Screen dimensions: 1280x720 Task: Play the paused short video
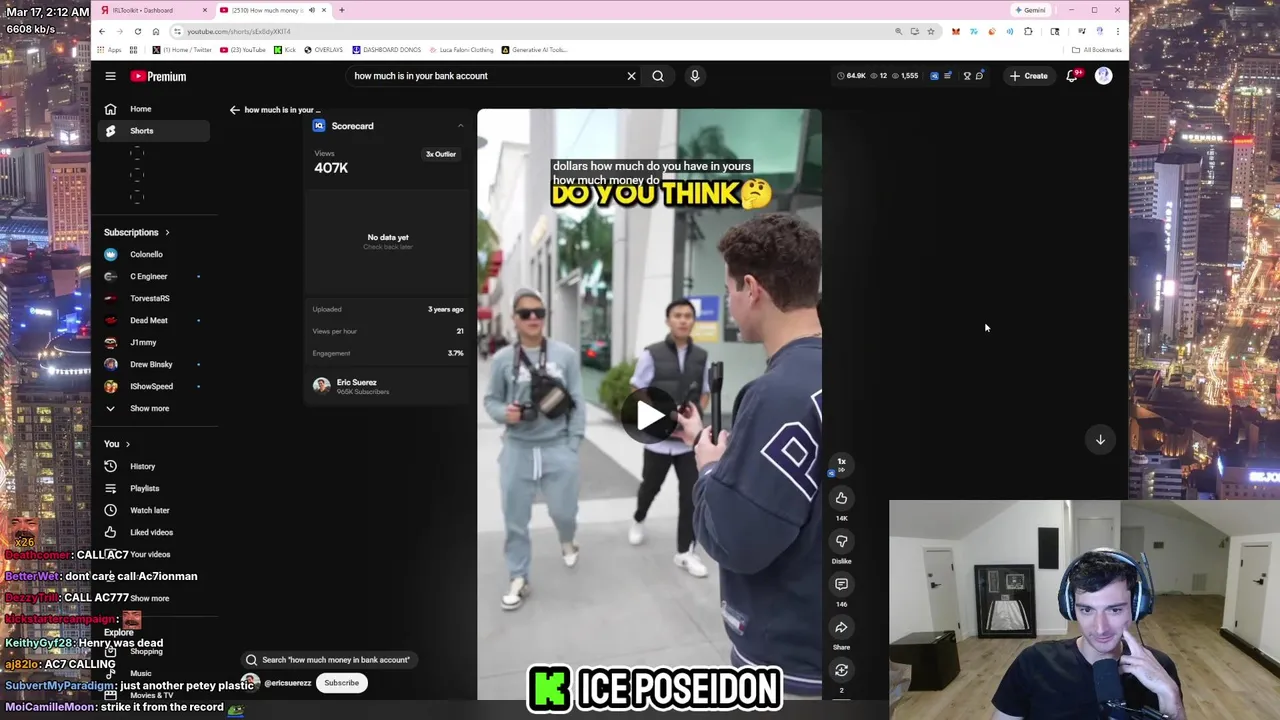(x=649, y=416)
